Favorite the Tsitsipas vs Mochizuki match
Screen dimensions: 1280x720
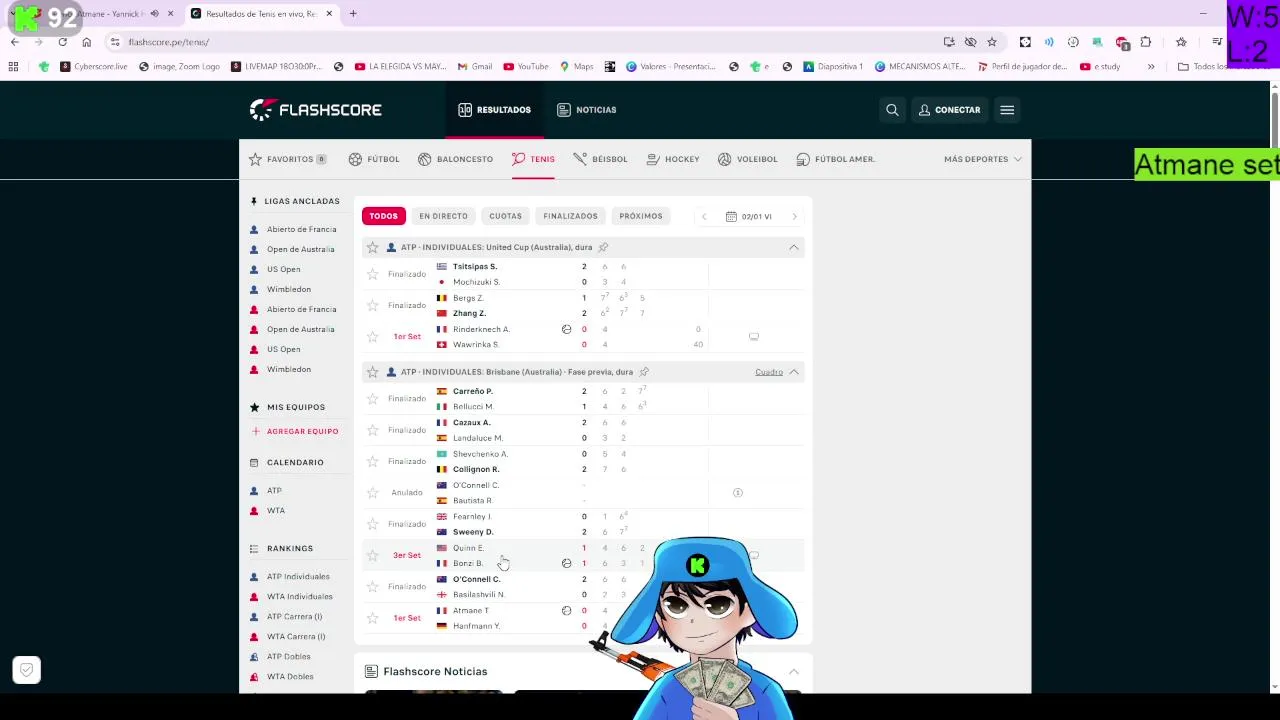(x=373, y=274)
